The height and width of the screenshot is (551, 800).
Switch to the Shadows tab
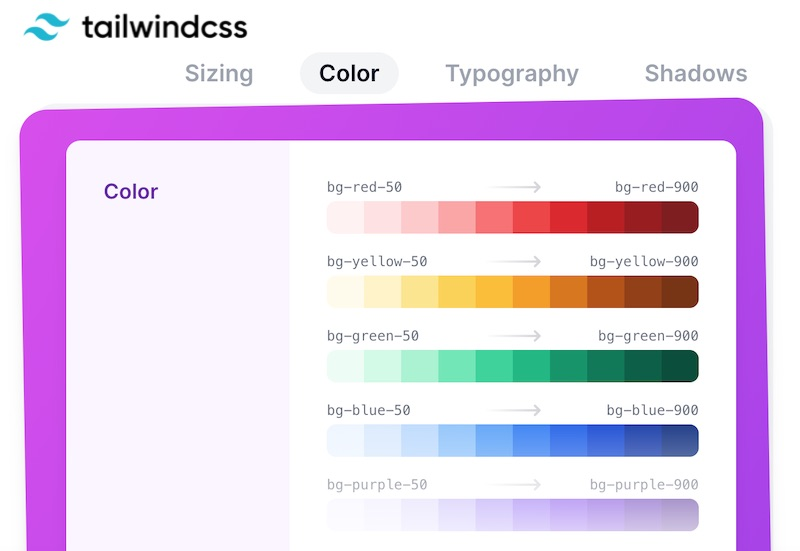[696, 74]
